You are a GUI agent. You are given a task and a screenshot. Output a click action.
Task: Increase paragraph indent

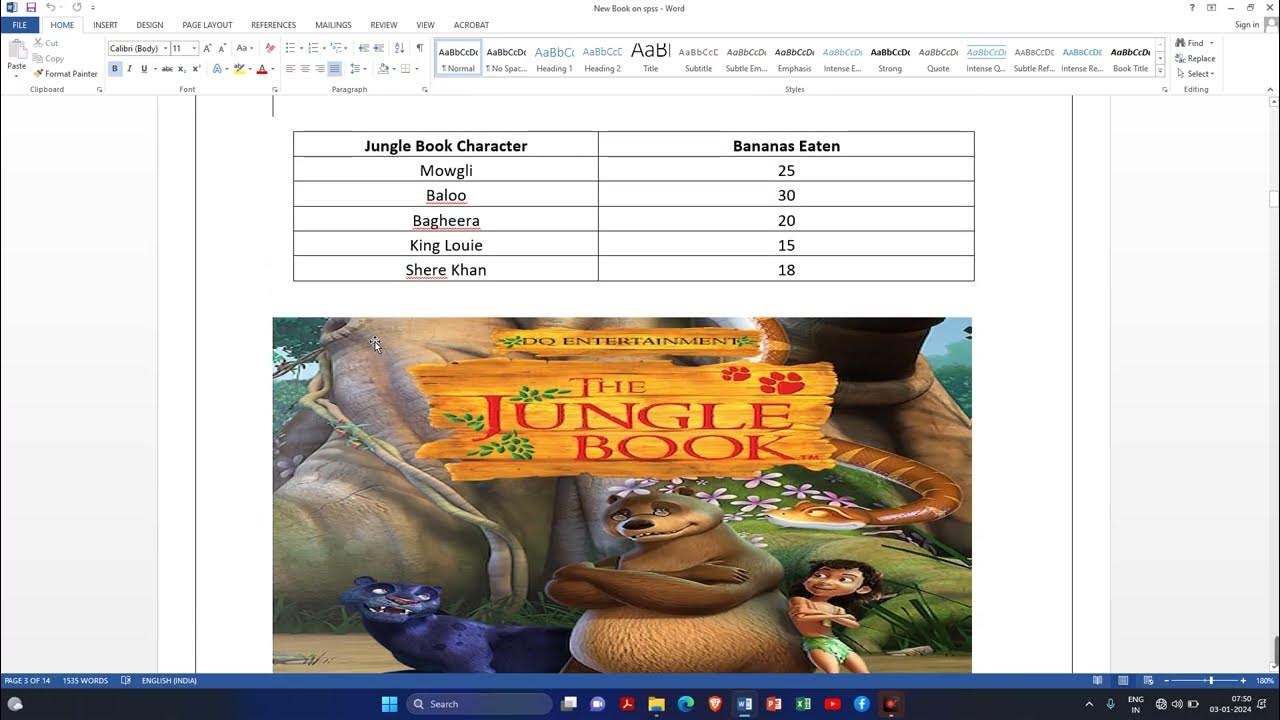tap(380, 48)
